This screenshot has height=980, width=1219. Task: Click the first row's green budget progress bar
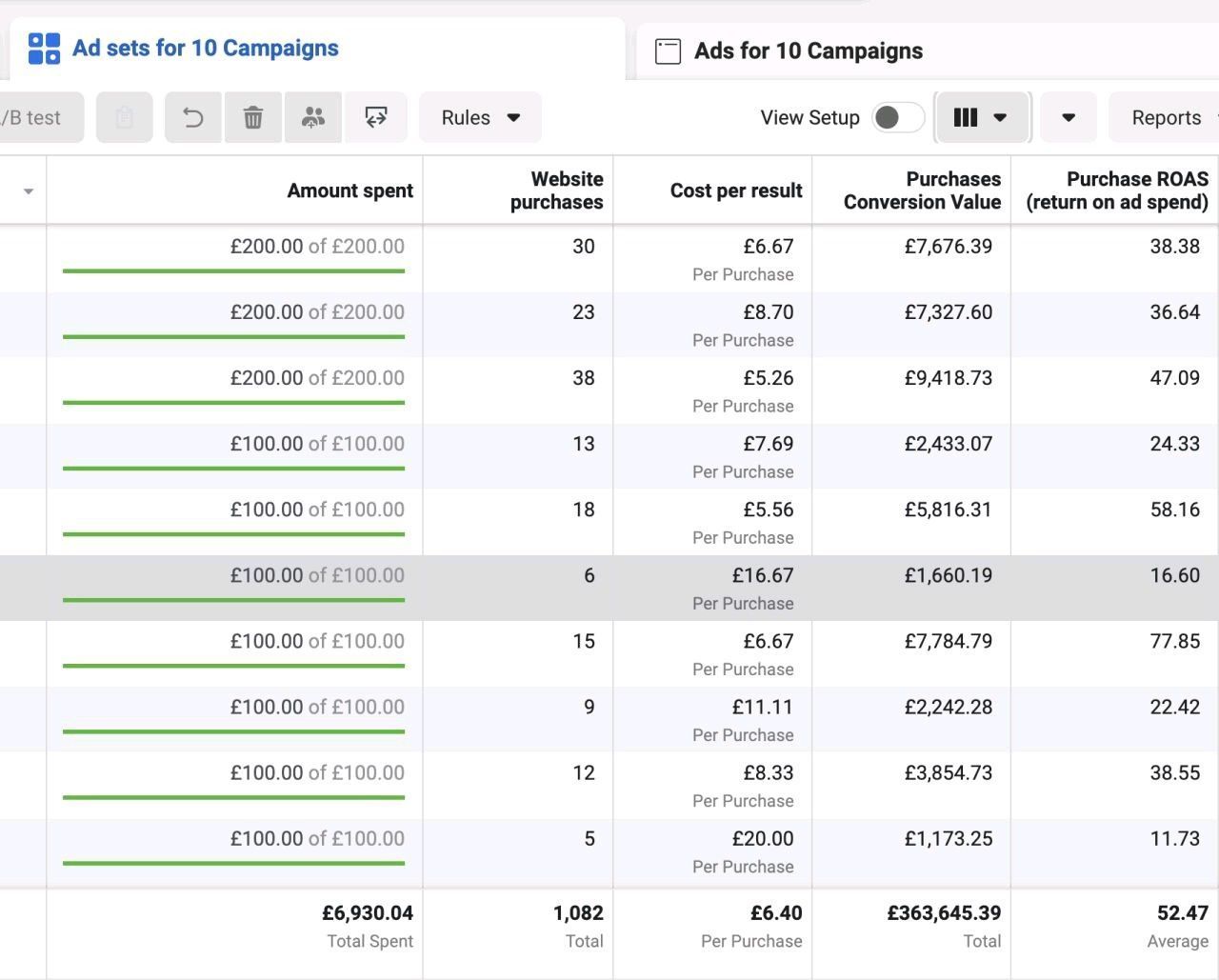(x=233, y=271)
